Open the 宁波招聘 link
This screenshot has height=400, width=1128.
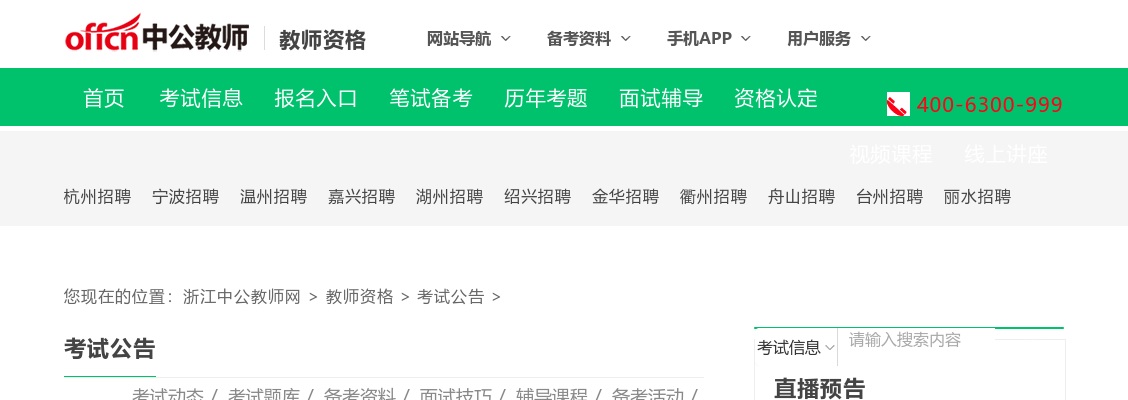pyautogui.click(x=185, y=197)
